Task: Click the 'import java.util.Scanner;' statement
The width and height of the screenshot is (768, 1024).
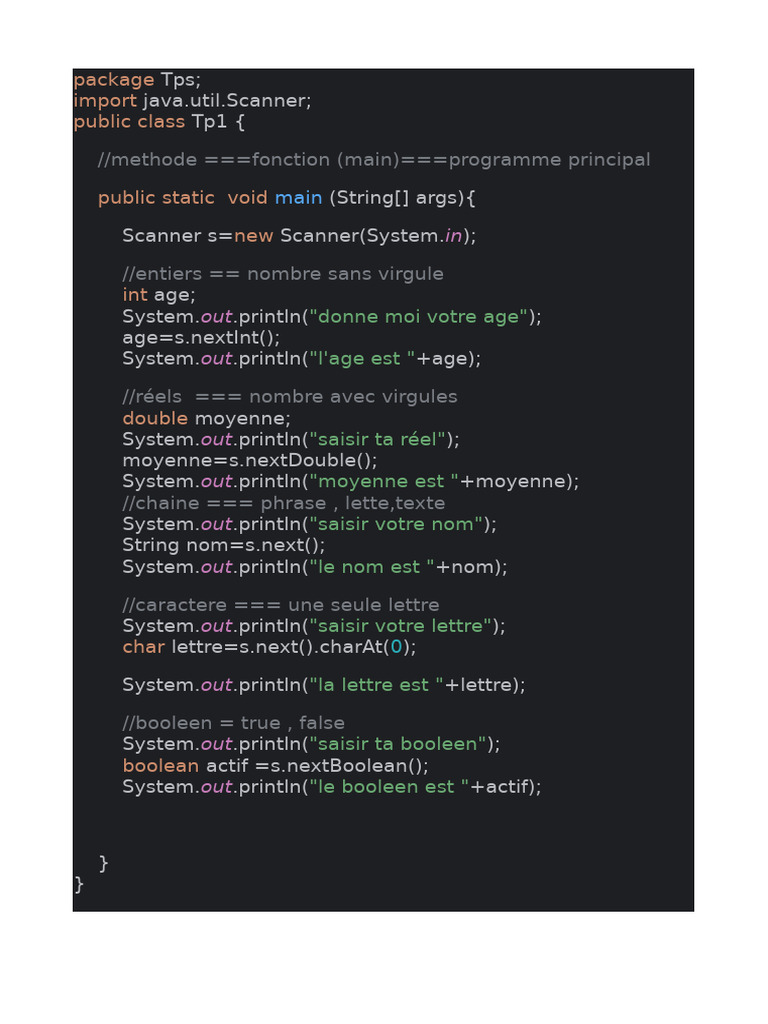Action: tap(192, 101)
